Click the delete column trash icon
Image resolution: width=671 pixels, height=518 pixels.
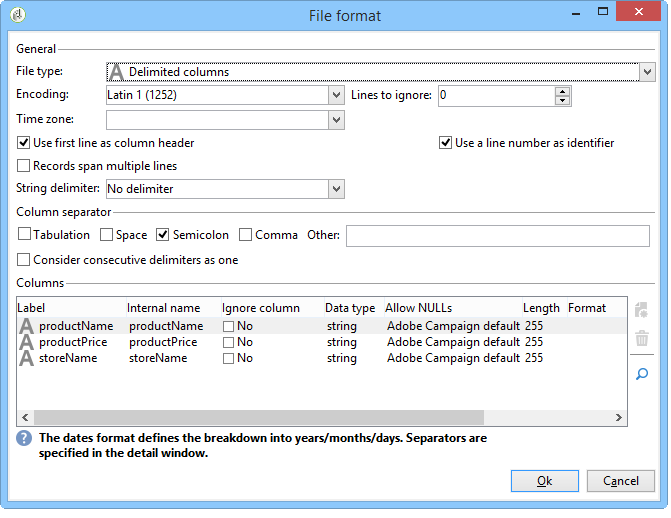tap(641, 338)
